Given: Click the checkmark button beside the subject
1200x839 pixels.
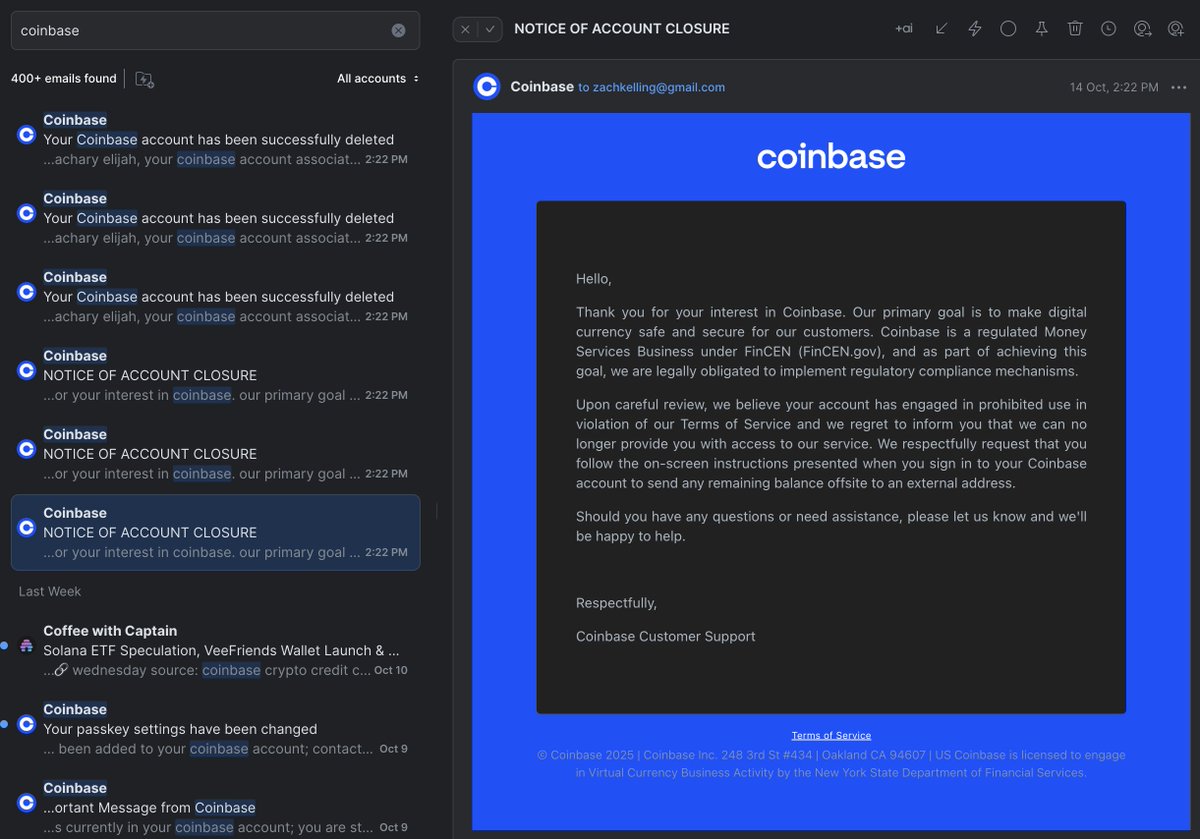Looking at the screenshot, I should [490, 29].
